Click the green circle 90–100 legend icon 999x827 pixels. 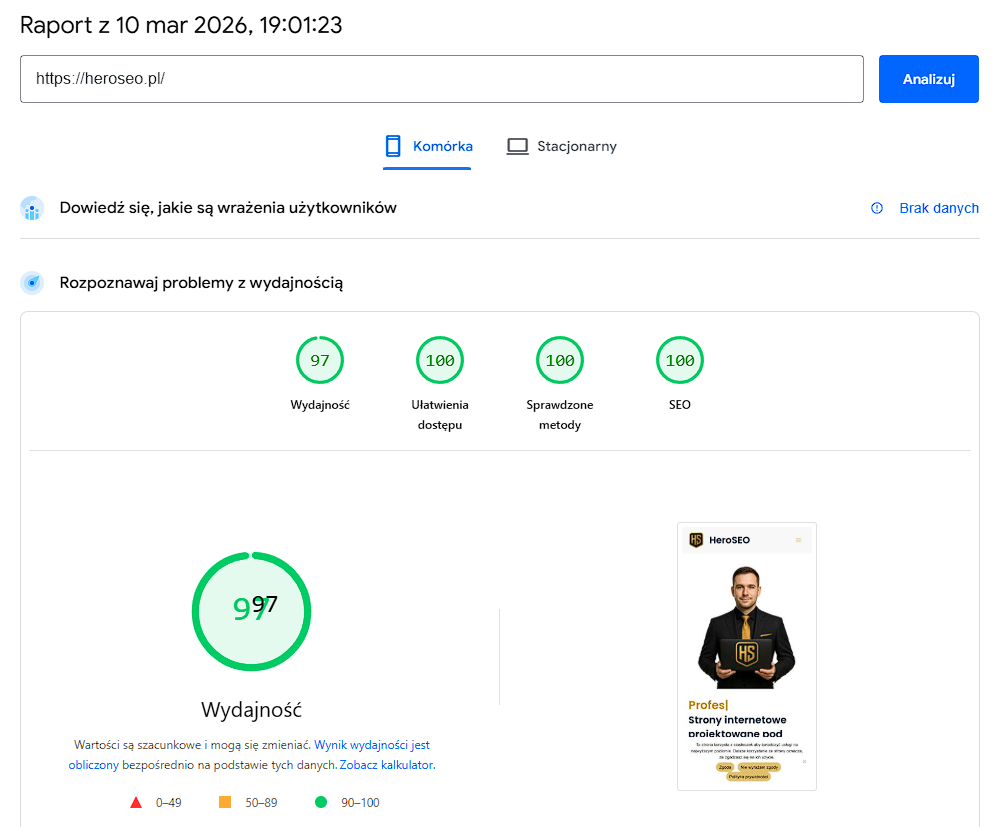point(321,802)
